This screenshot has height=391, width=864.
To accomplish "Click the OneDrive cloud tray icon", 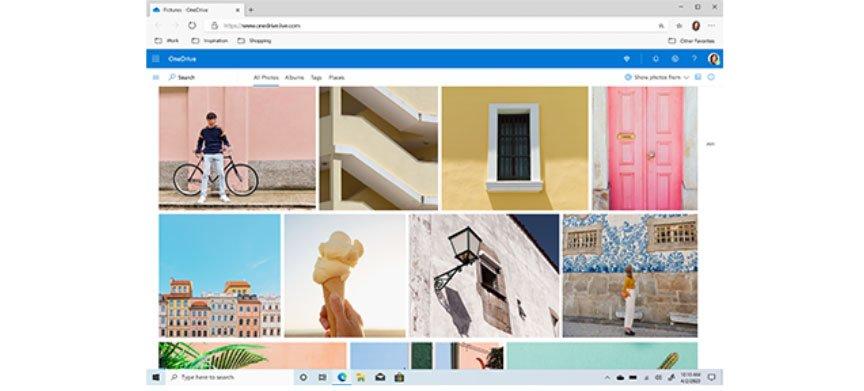I will (x=620, y=377).
